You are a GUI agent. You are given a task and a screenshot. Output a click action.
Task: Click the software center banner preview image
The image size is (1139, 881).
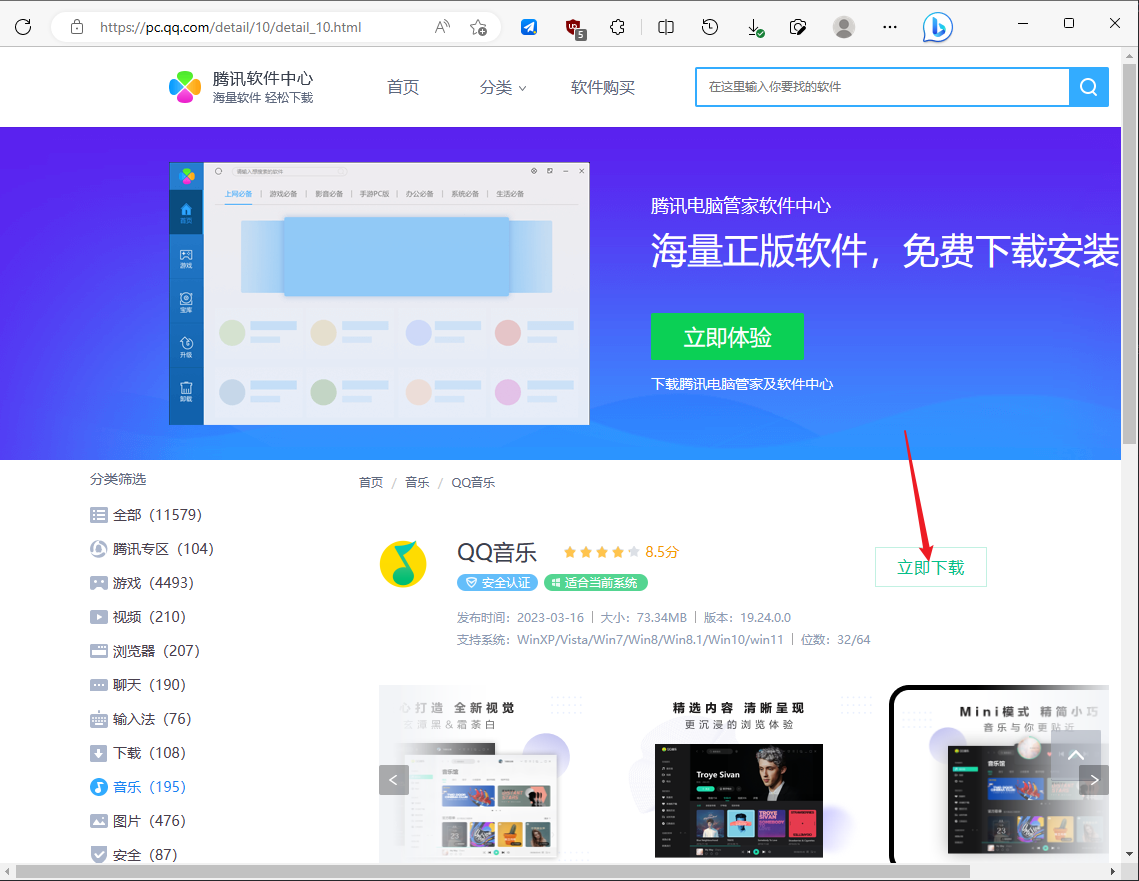click(379, 293)
